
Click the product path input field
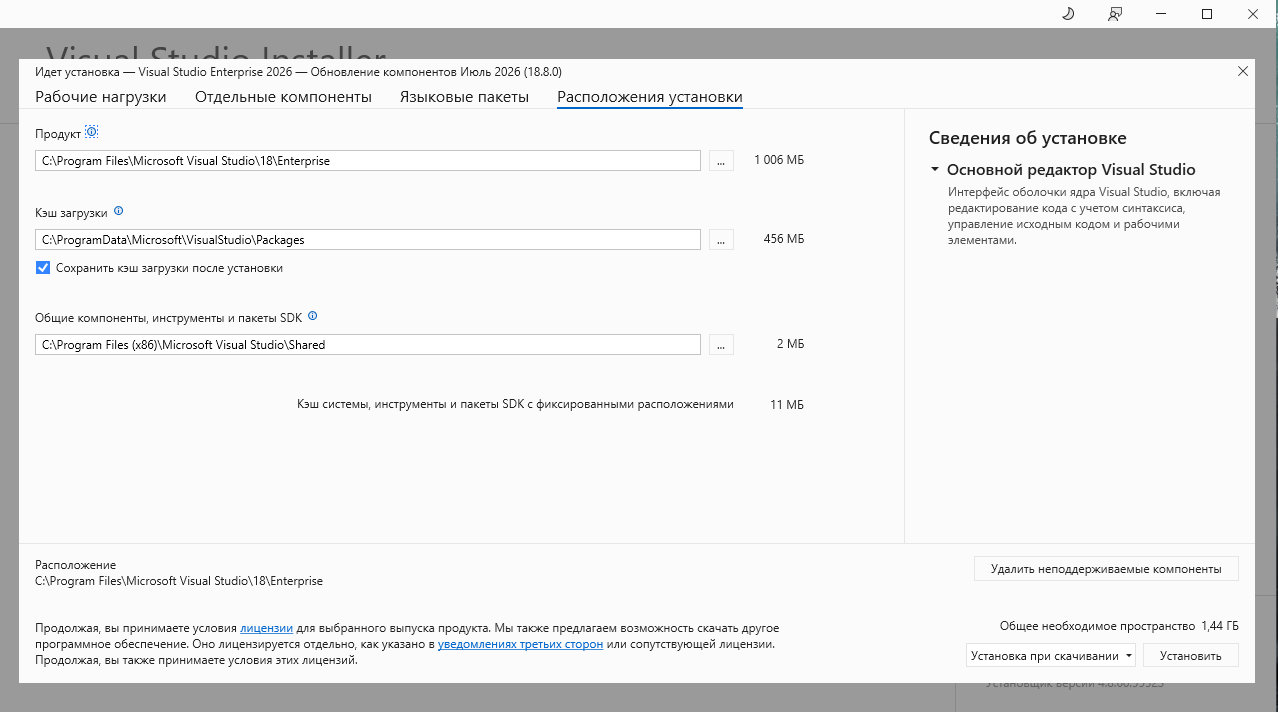point(368,160)
